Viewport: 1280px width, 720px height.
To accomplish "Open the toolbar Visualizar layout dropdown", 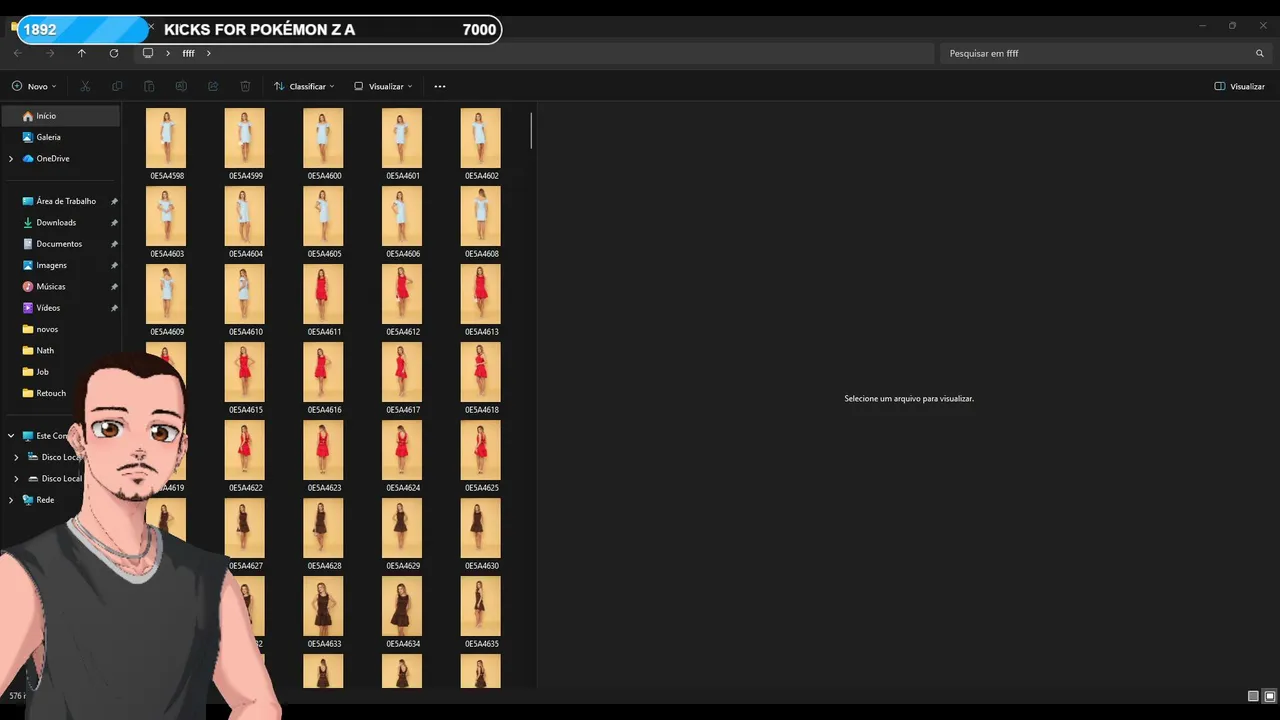I will point(383,86).
